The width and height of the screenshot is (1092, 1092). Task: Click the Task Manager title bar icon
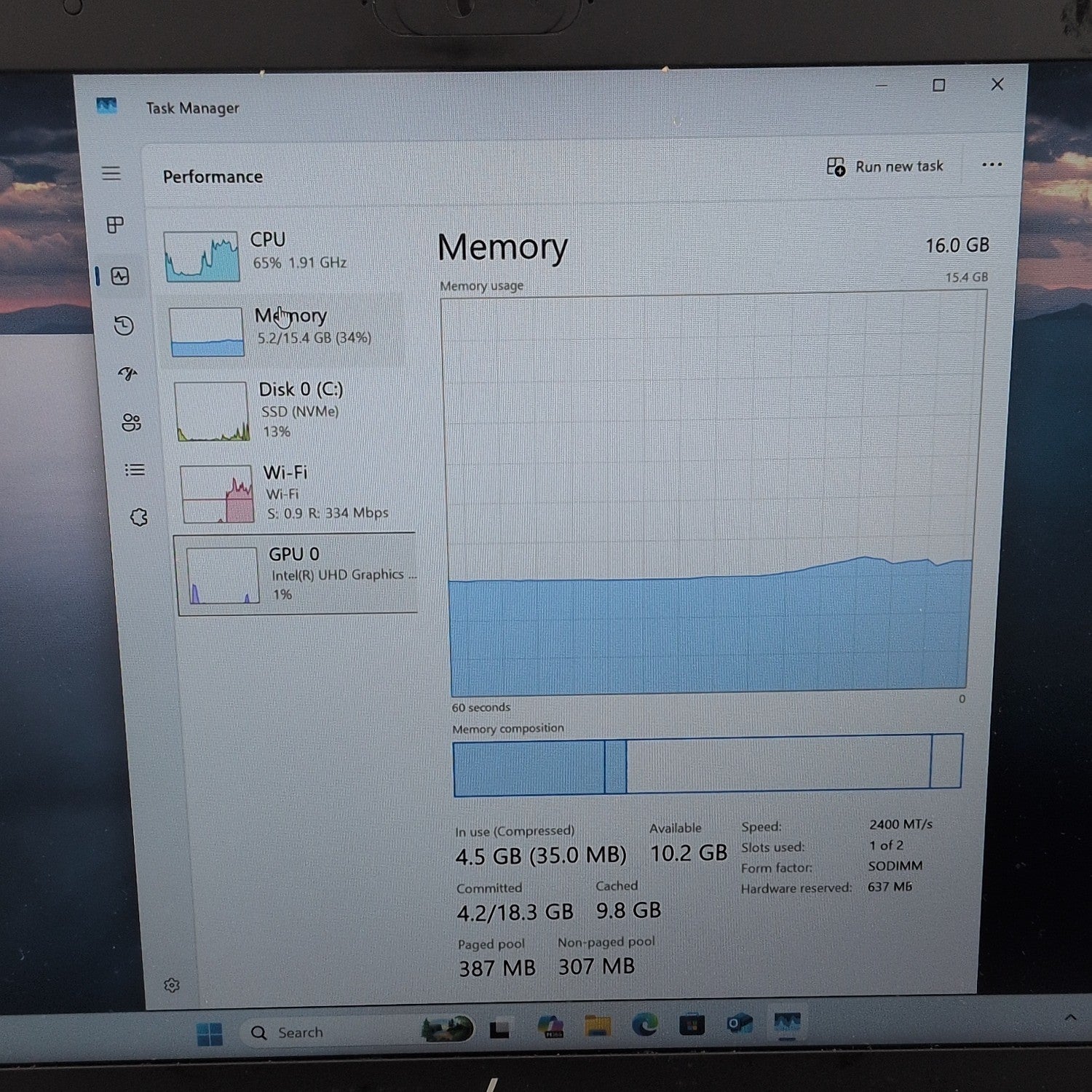point(107,106)
